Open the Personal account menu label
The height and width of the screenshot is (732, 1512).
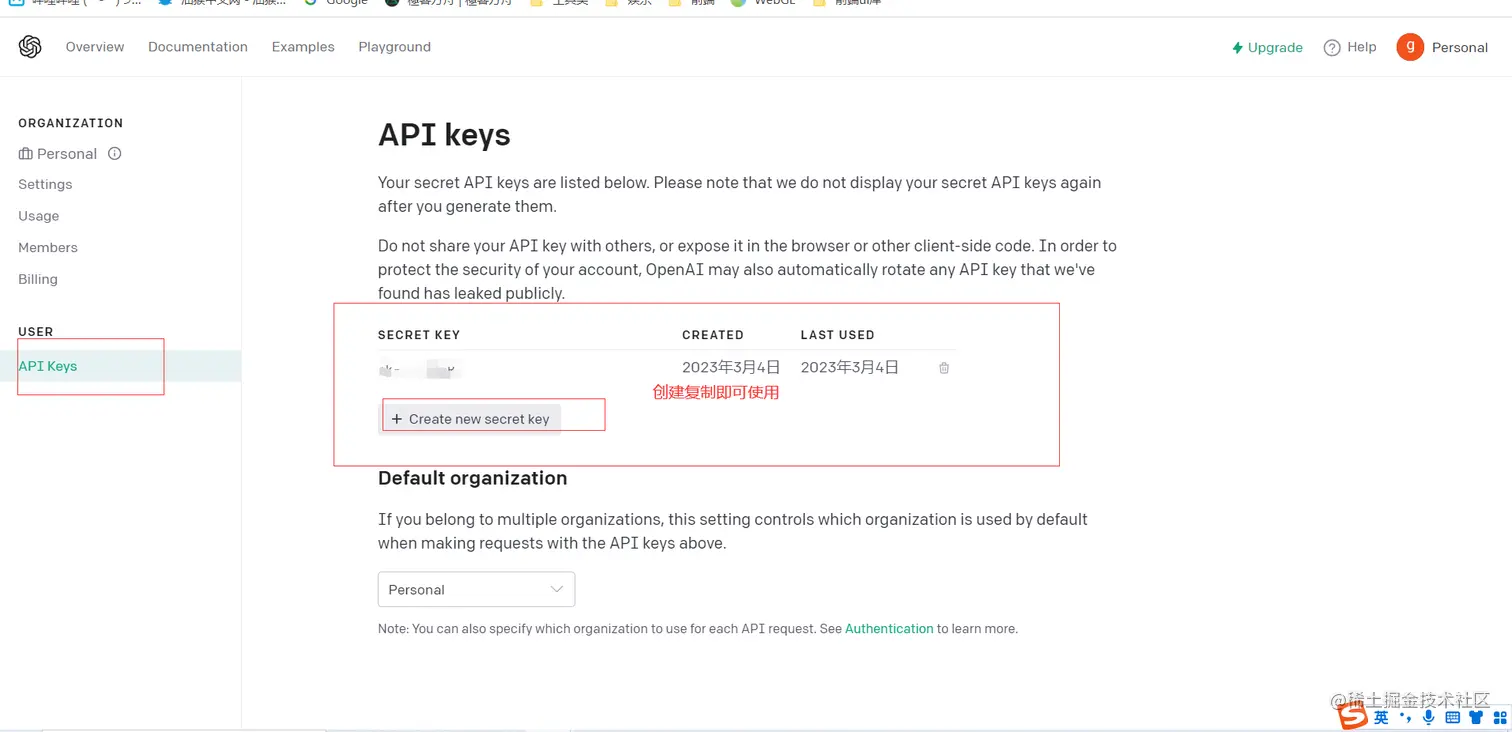click(x=1460, y=47)
